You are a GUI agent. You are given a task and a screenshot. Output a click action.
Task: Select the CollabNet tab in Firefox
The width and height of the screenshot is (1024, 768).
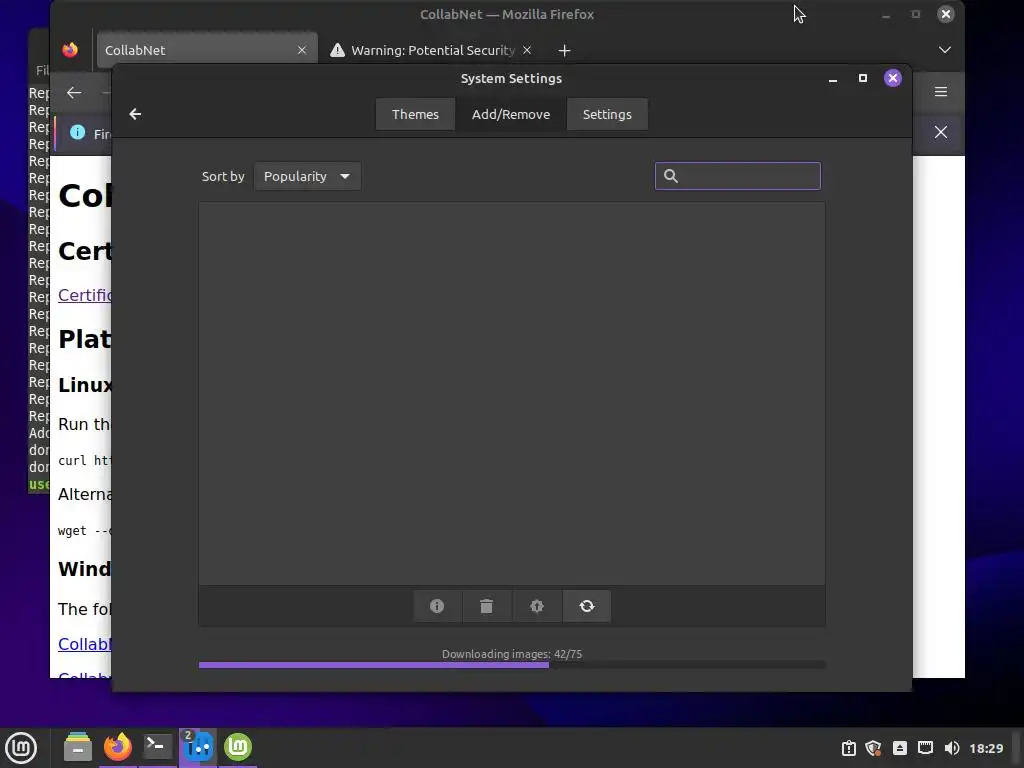point(207,50)
